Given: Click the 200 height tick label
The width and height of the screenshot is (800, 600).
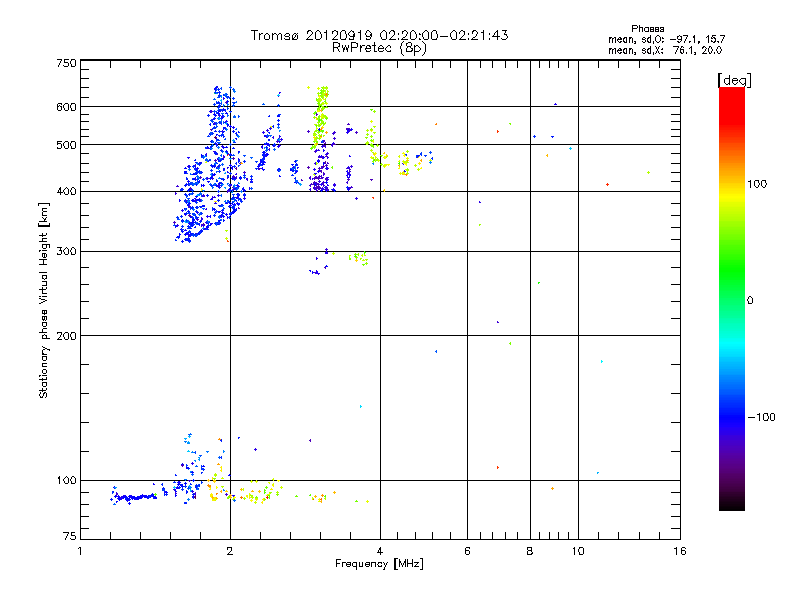Looking at the screenshot, I should [x=67, y=336].
